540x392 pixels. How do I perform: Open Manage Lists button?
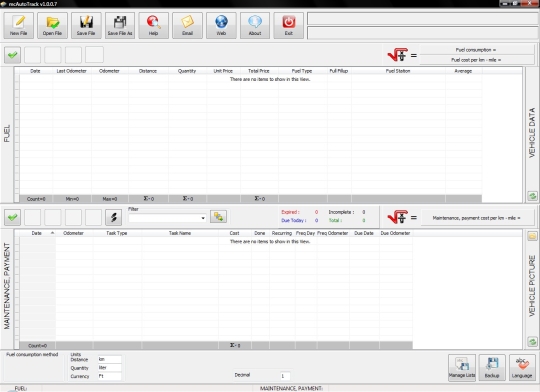[x=462, y=368]
